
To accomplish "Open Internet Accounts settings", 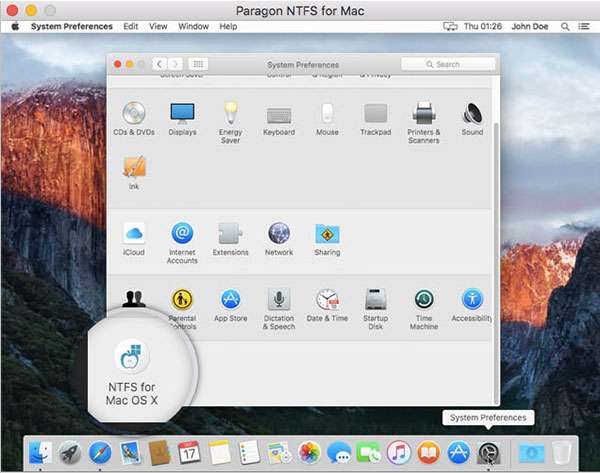I will 183,243.
